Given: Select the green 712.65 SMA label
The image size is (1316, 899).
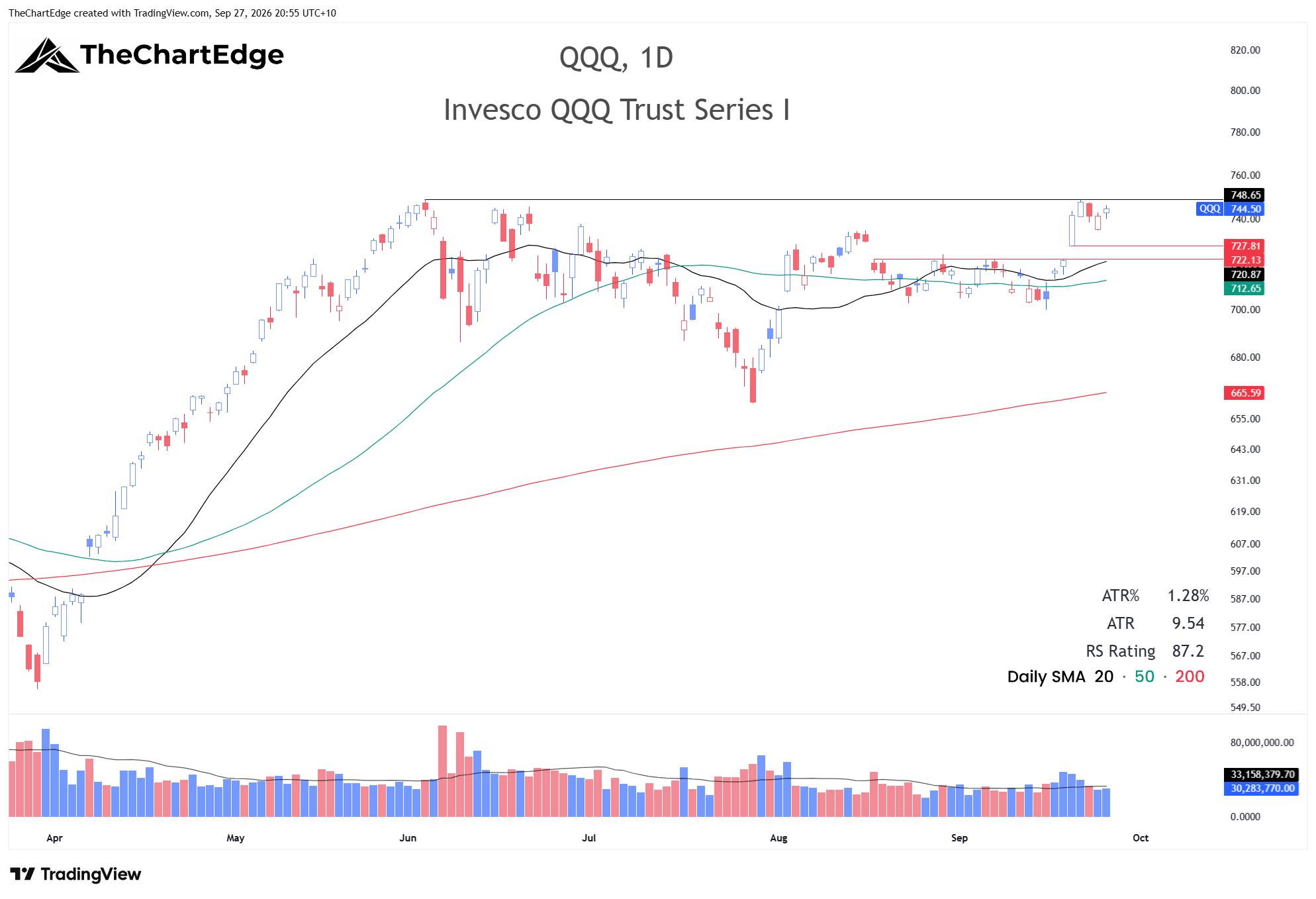Looking at the screenshot, I should 1245,288.
